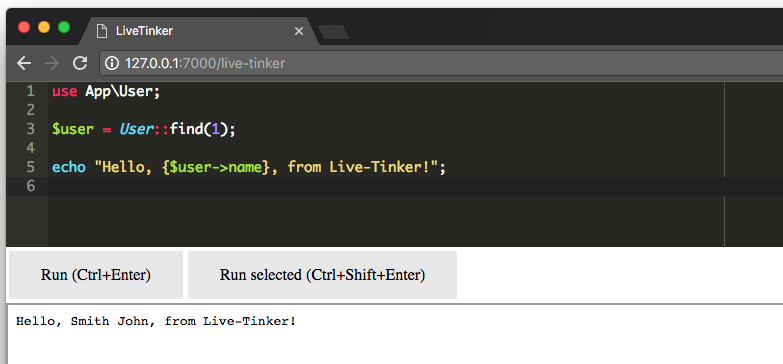The height and width of the screenshot is (364, 783).
Task: Close the window with the red button
Action: coord(24,27)
